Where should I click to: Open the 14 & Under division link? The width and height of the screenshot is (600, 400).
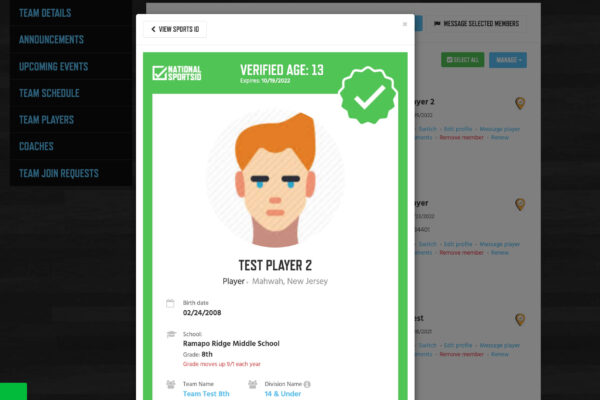coord(283,393)
